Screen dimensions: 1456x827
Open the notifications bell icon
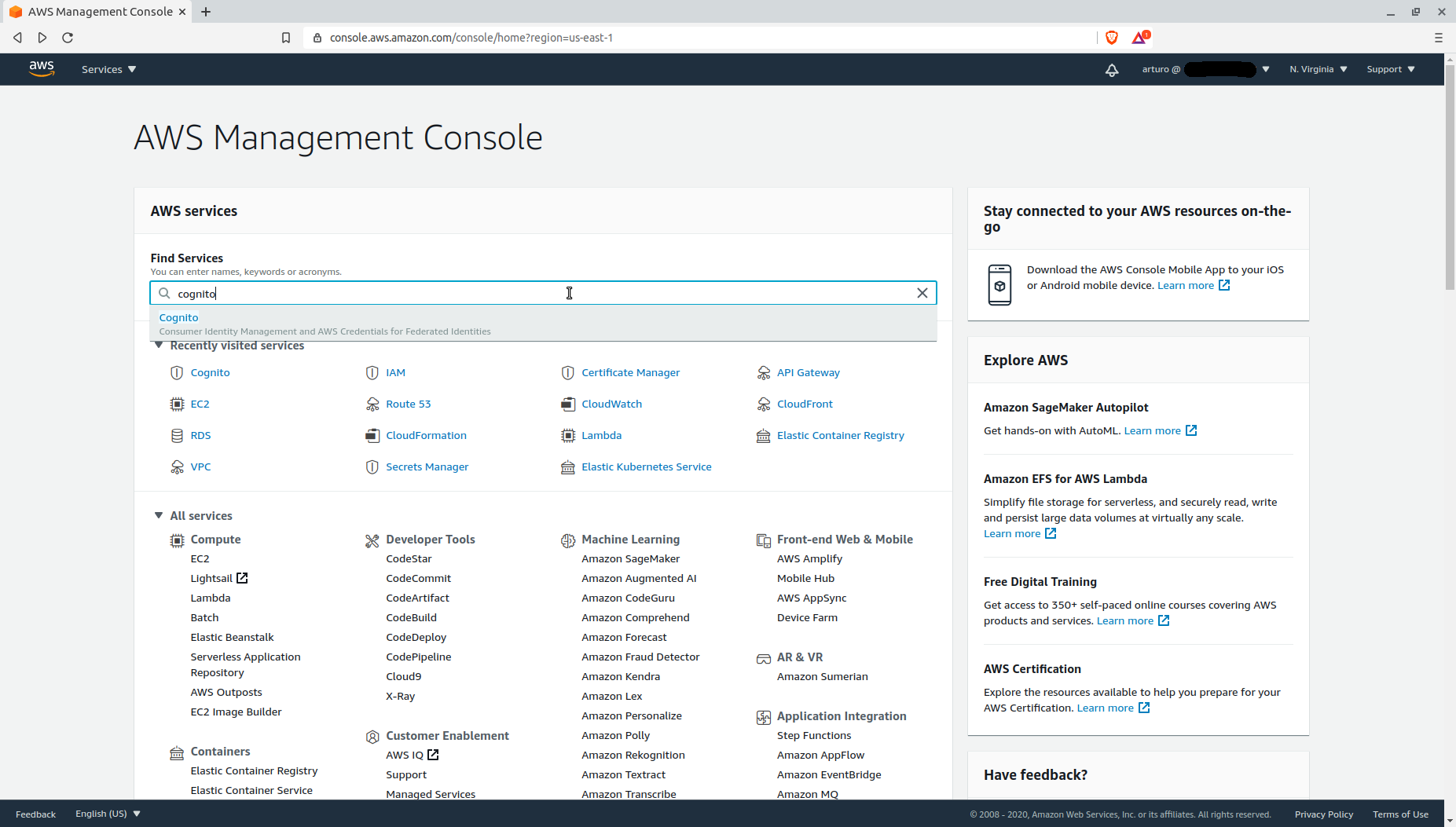(x=1112, y=70)
